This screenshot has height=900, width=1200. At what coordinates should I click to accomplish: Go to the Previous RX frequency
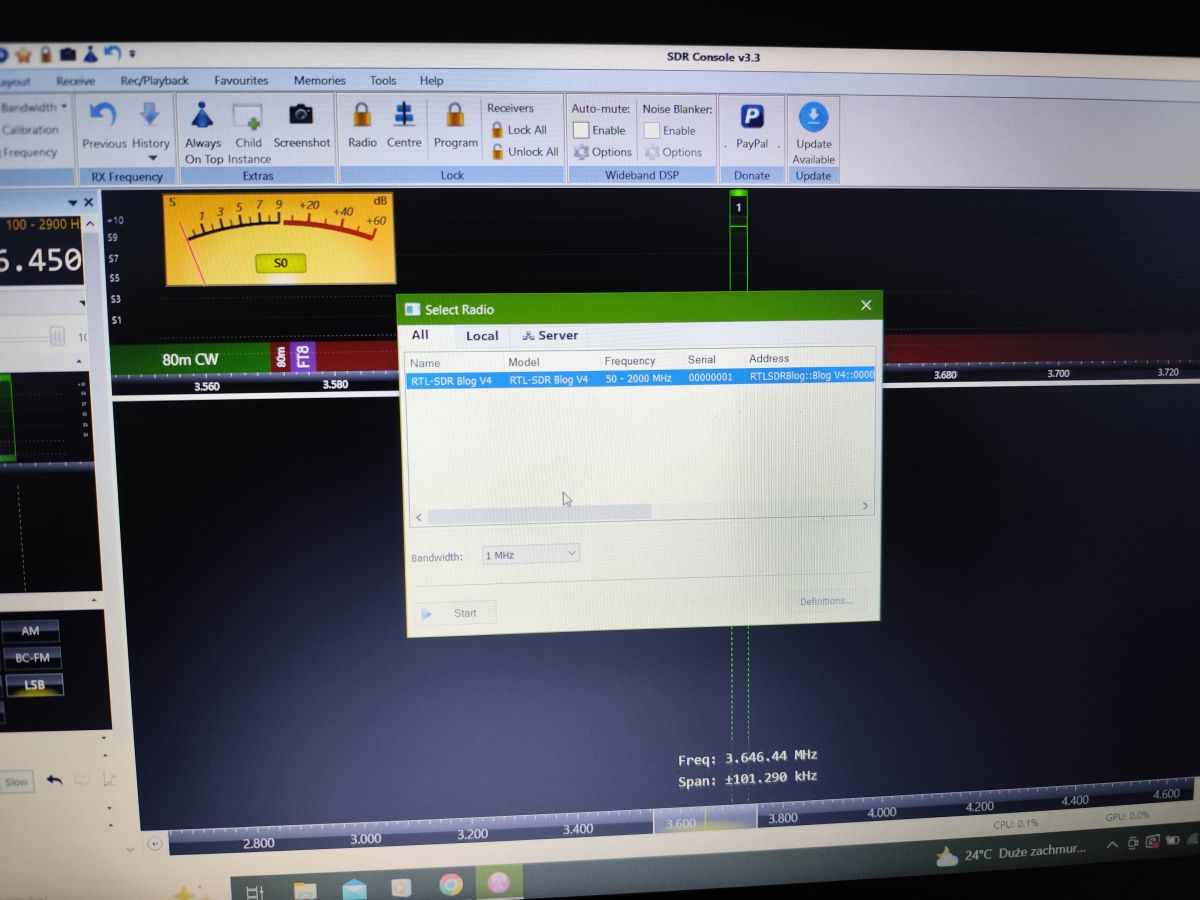(x=104, y=126)
